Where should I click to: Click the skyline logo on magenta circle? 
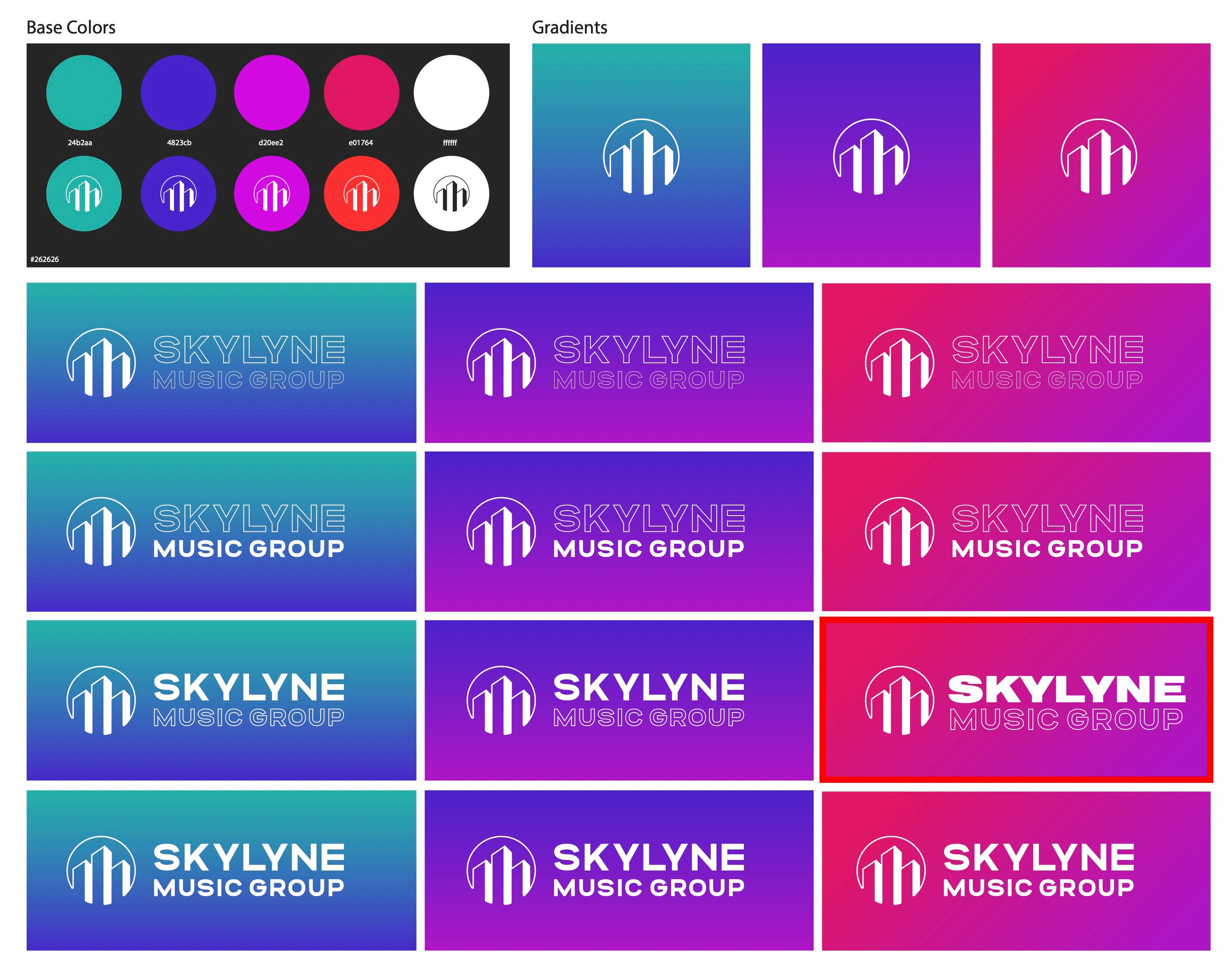(x=272, y=194)
